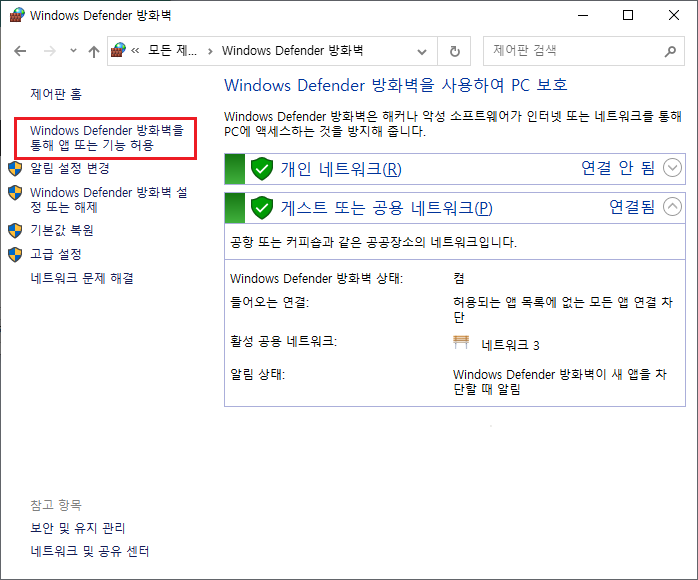
Task: Open 네트워크 문제 해결 link
Action: coord(82,278)
